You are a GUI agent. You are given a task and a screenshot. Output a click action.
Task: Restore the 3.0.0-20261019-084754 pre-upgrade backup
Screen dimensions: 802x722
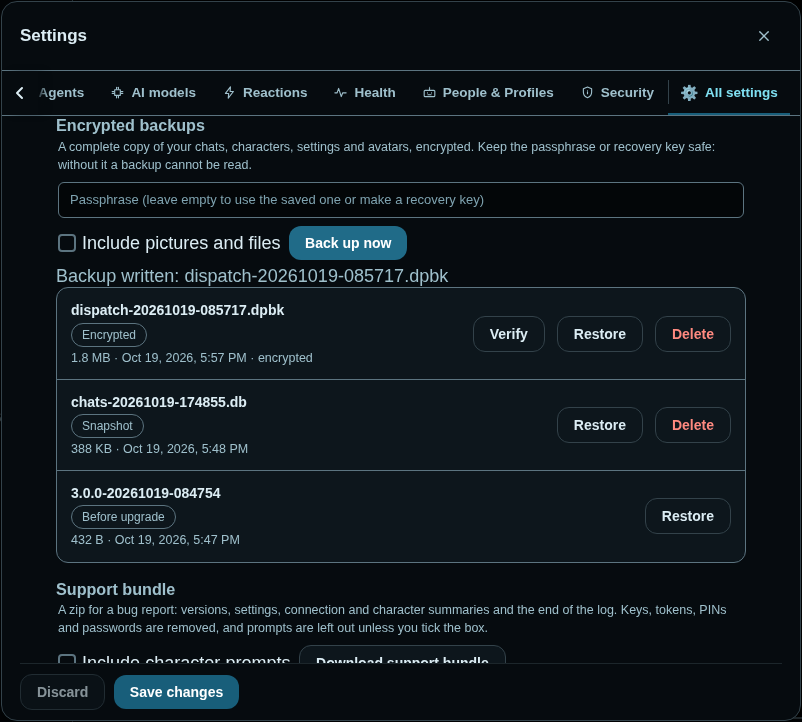tap(687, 516)
